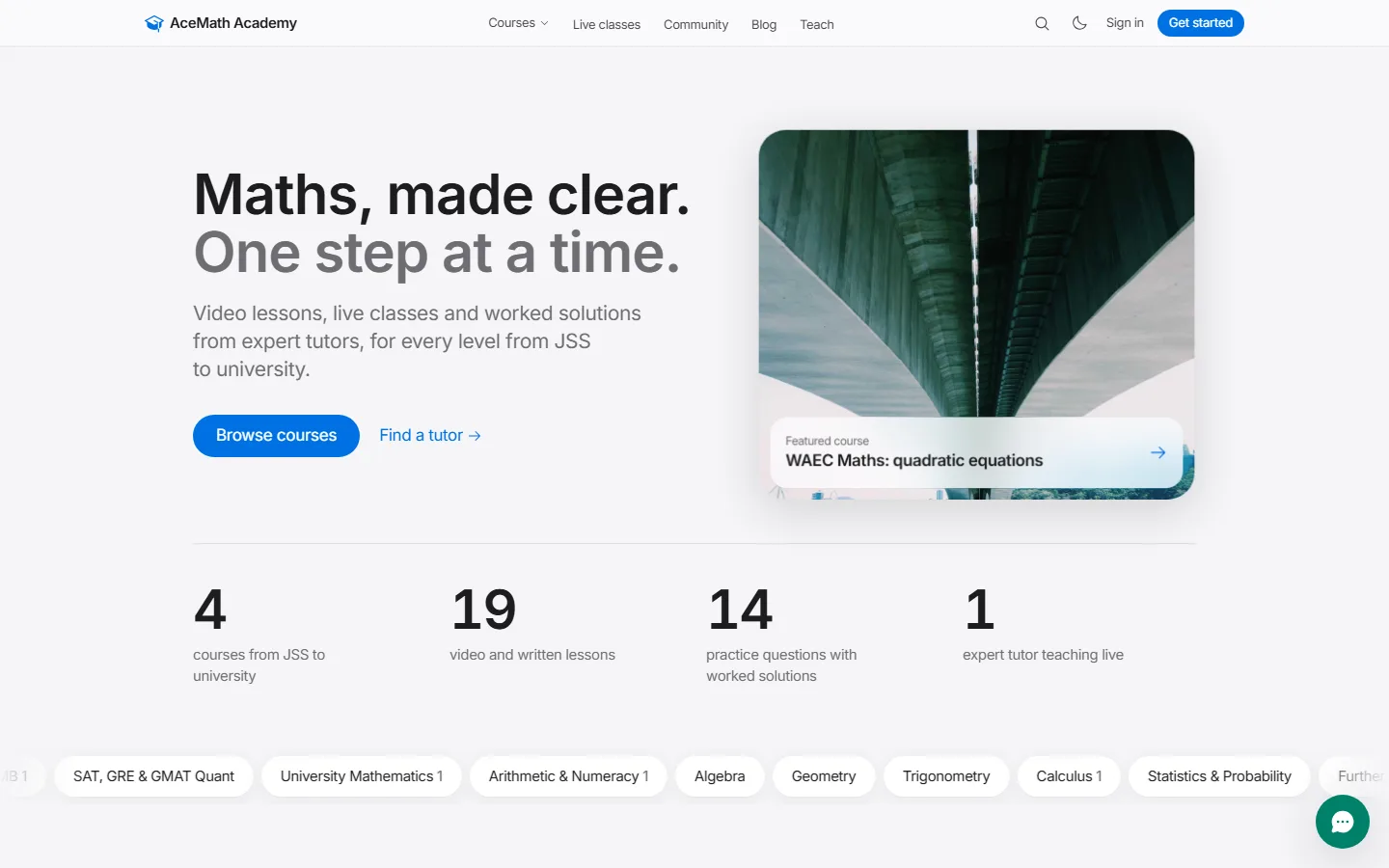Screen dimensions: 1389x868
Task: Click the Sign in link
Action: pyautogui.click(x=1125, y=23)
